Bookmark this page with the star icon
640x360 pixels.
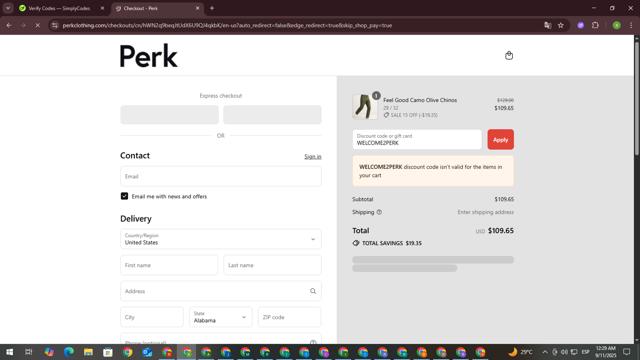(561, 25)
